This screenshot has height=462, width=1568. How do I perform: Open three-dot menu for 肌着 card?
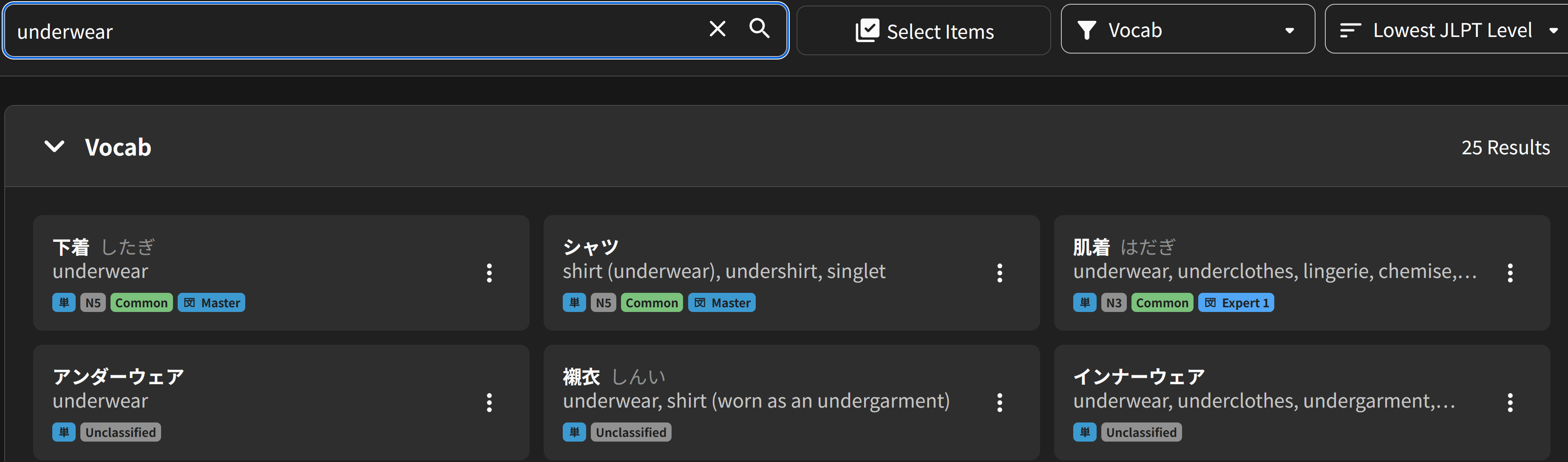click(1510, 273)
